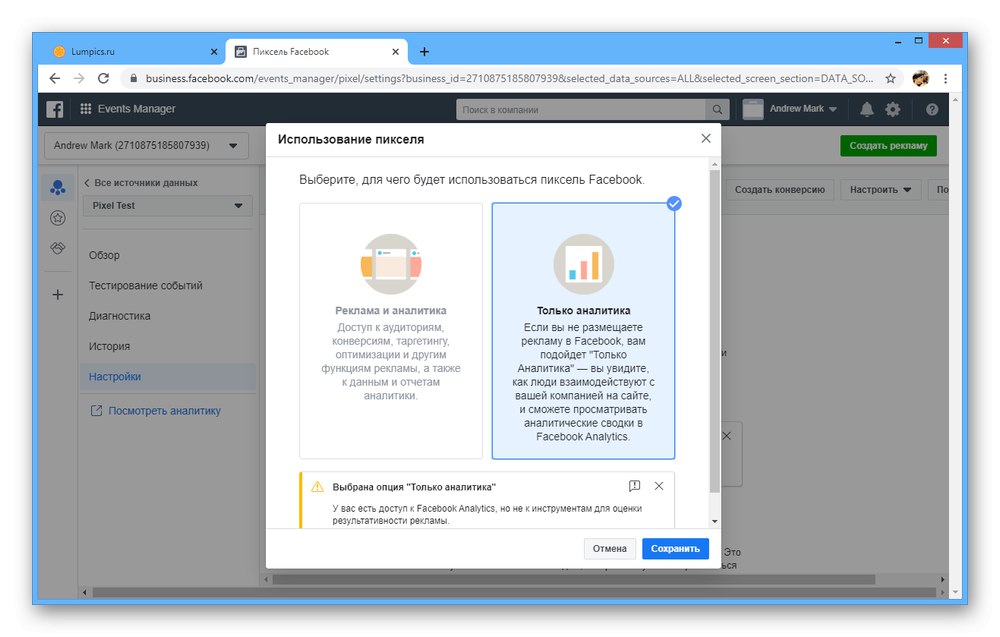The width and height of the screenshot is (1000, 637).
Task: Click the yellow warning triangle icon
Action: 317,487
